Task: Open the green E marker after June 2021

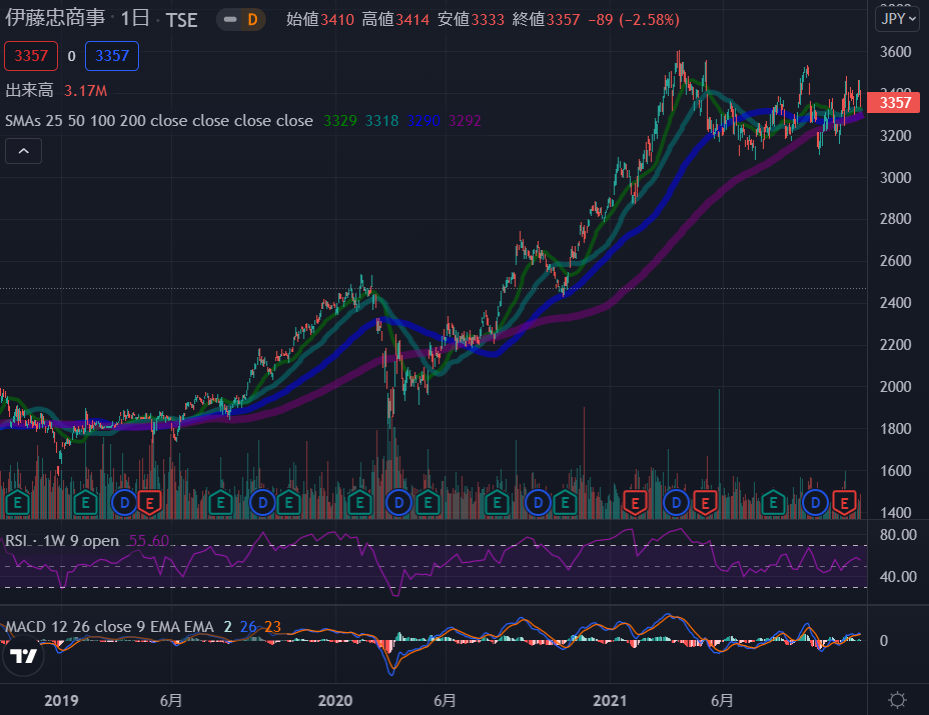Action: coord(773,504)
